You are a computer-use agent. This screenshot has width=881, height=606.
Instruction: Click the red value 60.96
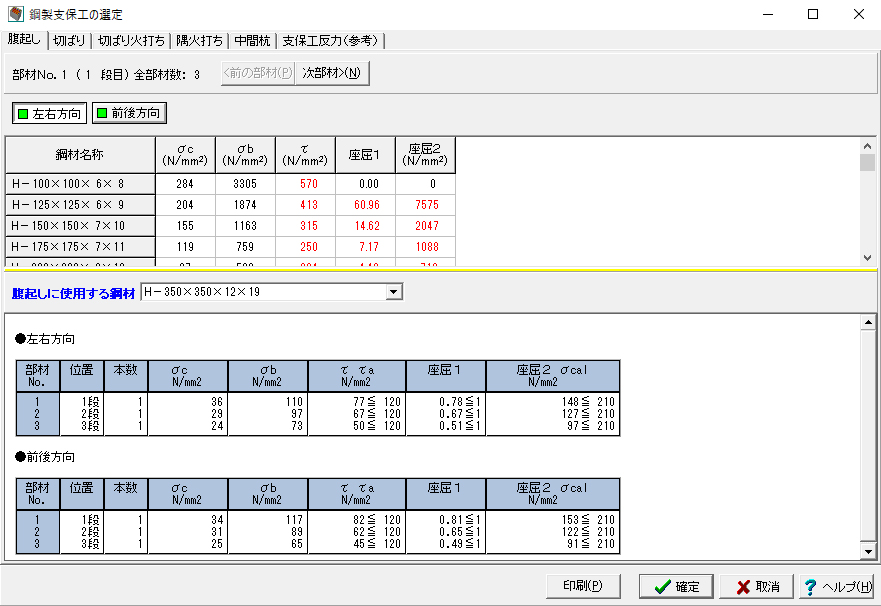(367, 205)
